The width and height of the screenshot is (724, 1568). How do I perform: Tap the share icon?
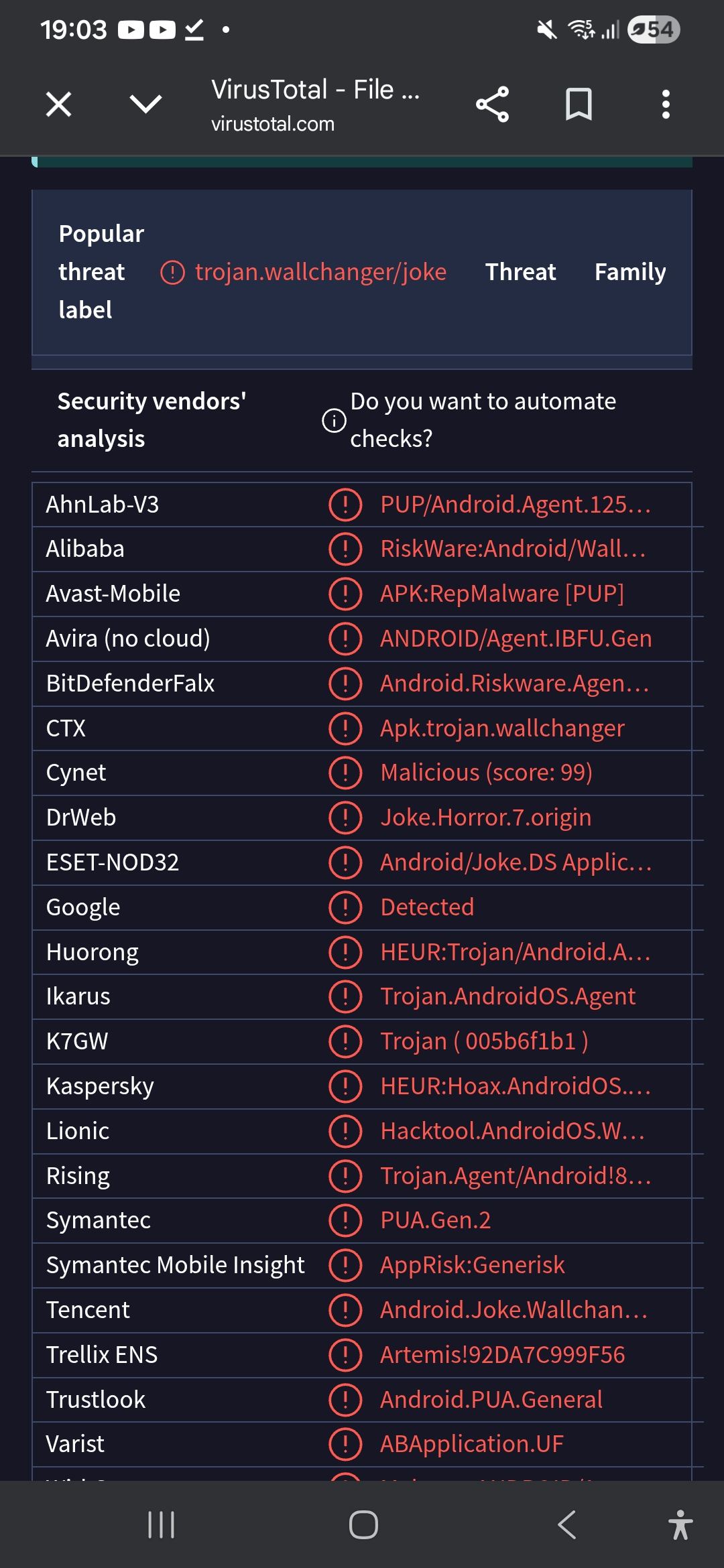coord(493,105)
